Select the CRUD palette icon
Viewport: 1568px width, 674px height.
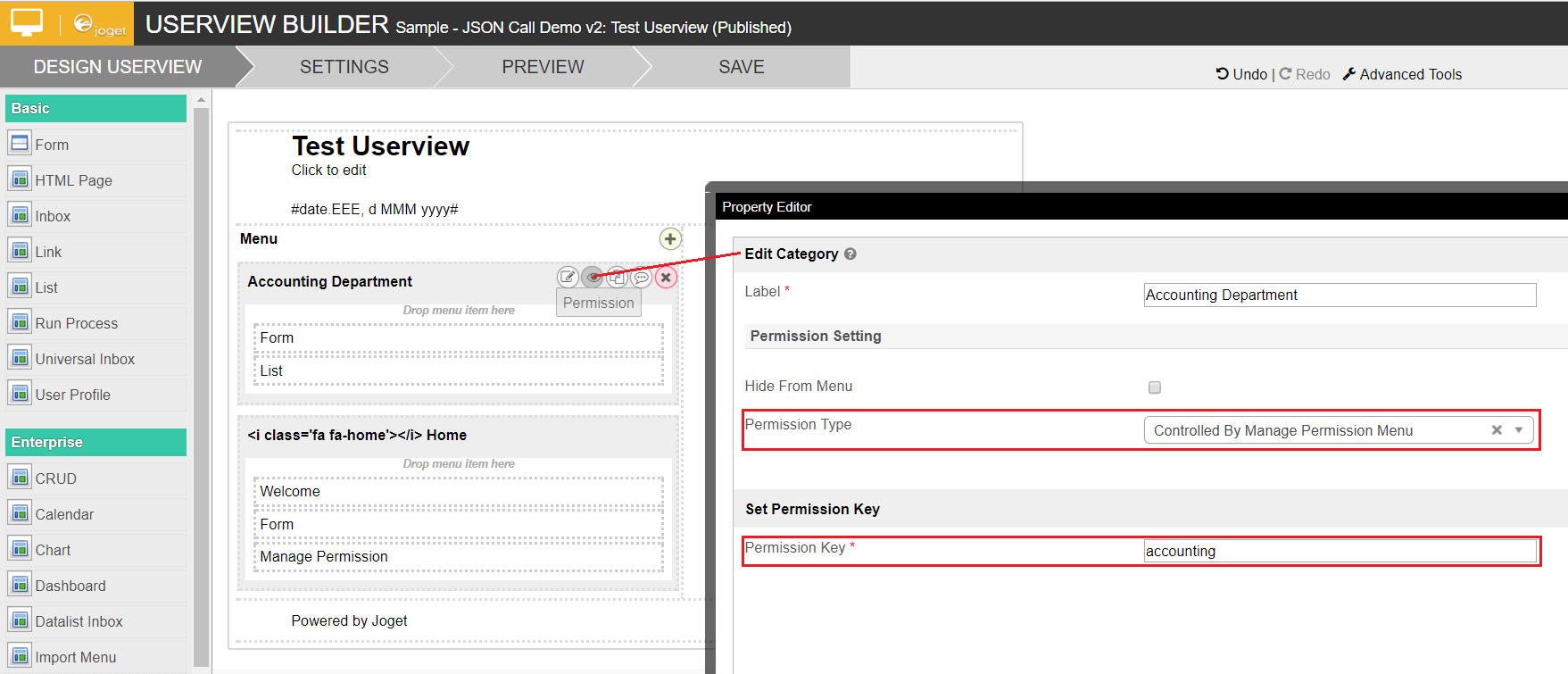(x=20, y=477)
